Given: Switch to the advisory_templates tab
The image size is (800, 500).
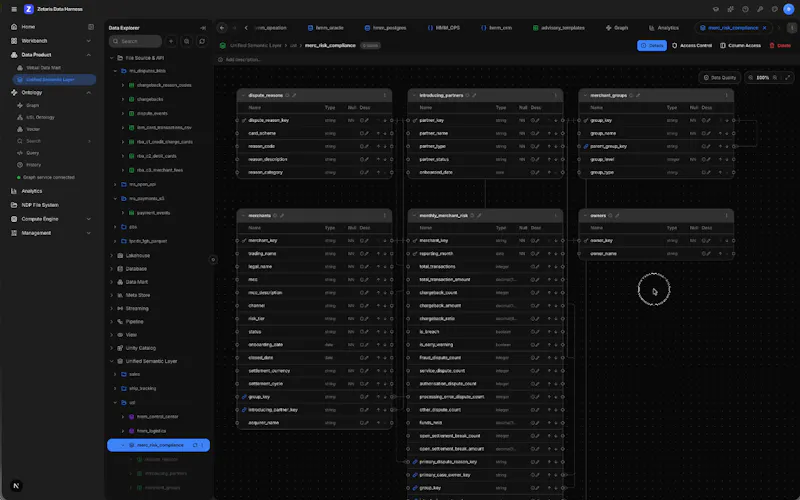Looking at the screenshot, I should click(x=559, y=28).
